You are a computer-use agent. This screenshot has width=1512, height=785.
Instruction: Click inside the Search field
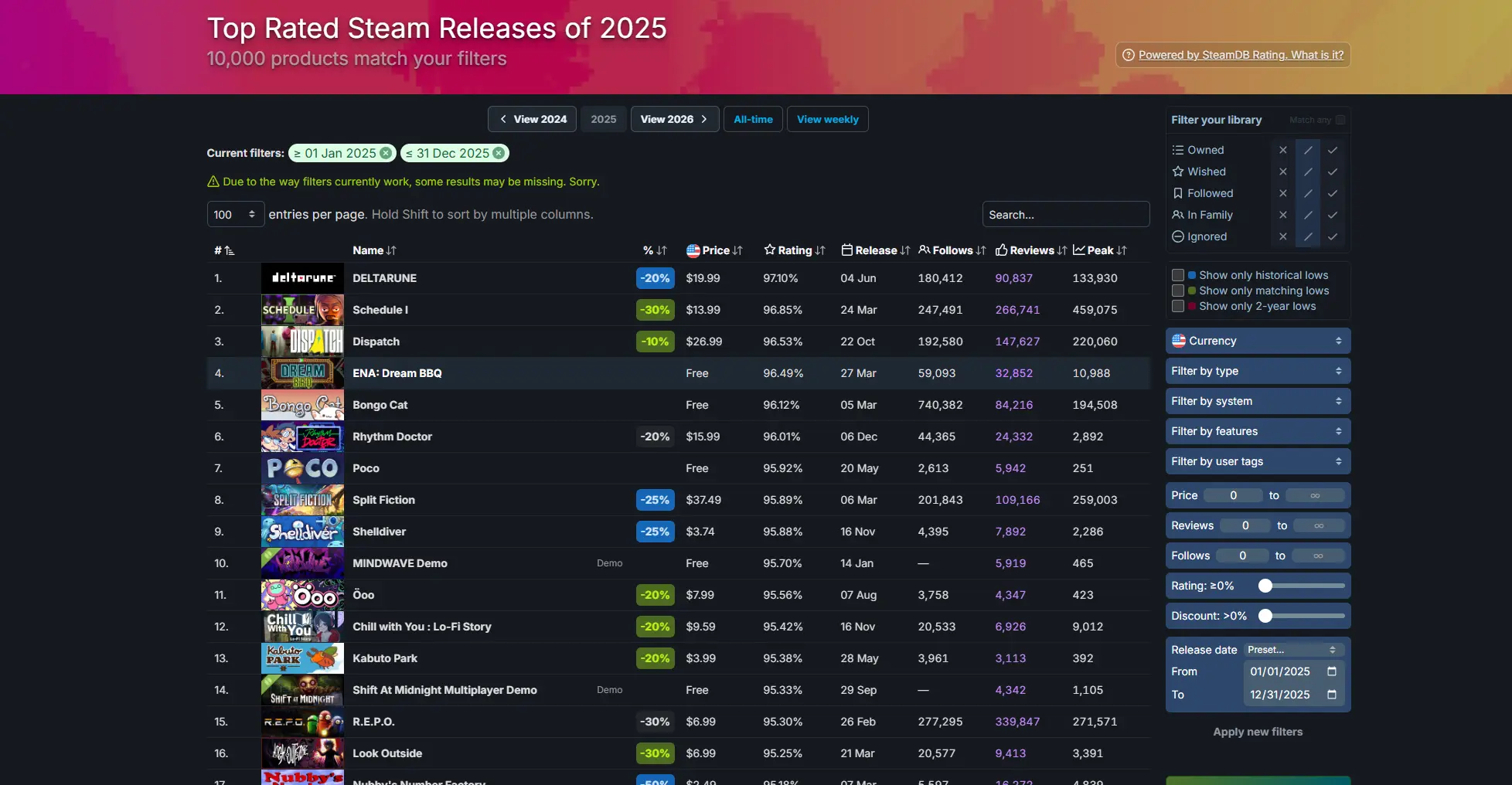point(1066,214)
